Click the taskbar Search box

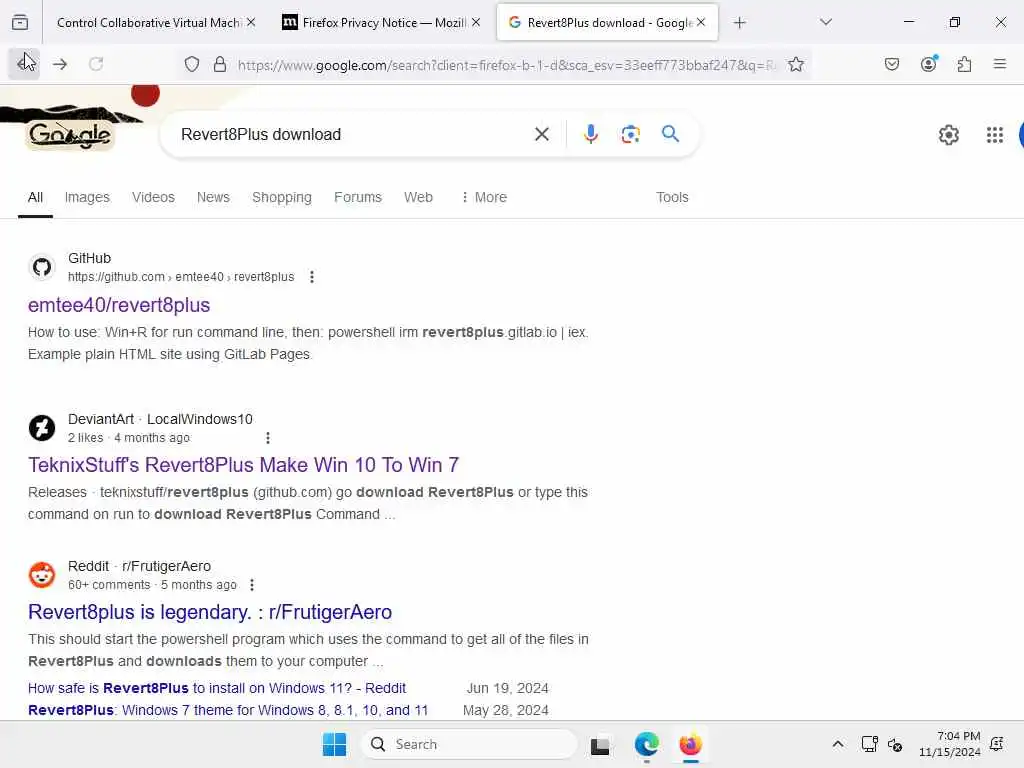tap(469, 744)
